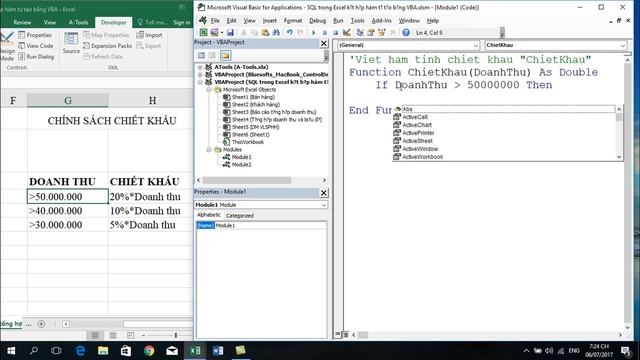Click scroll-down arrow of autocomplete list
The height and width of the screenshot is (360, 640).
coord(619,157)
